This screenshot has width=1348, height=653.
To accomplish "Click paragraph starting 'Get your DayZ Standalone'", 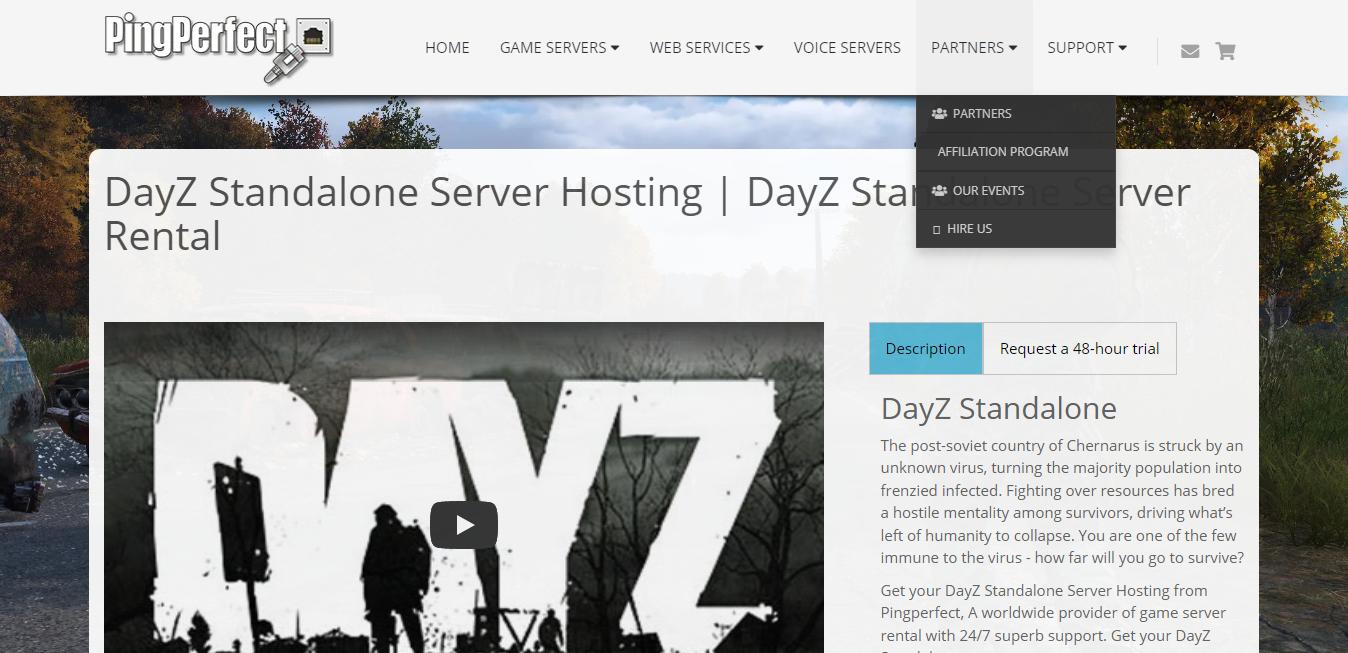I will (1054, 618).
